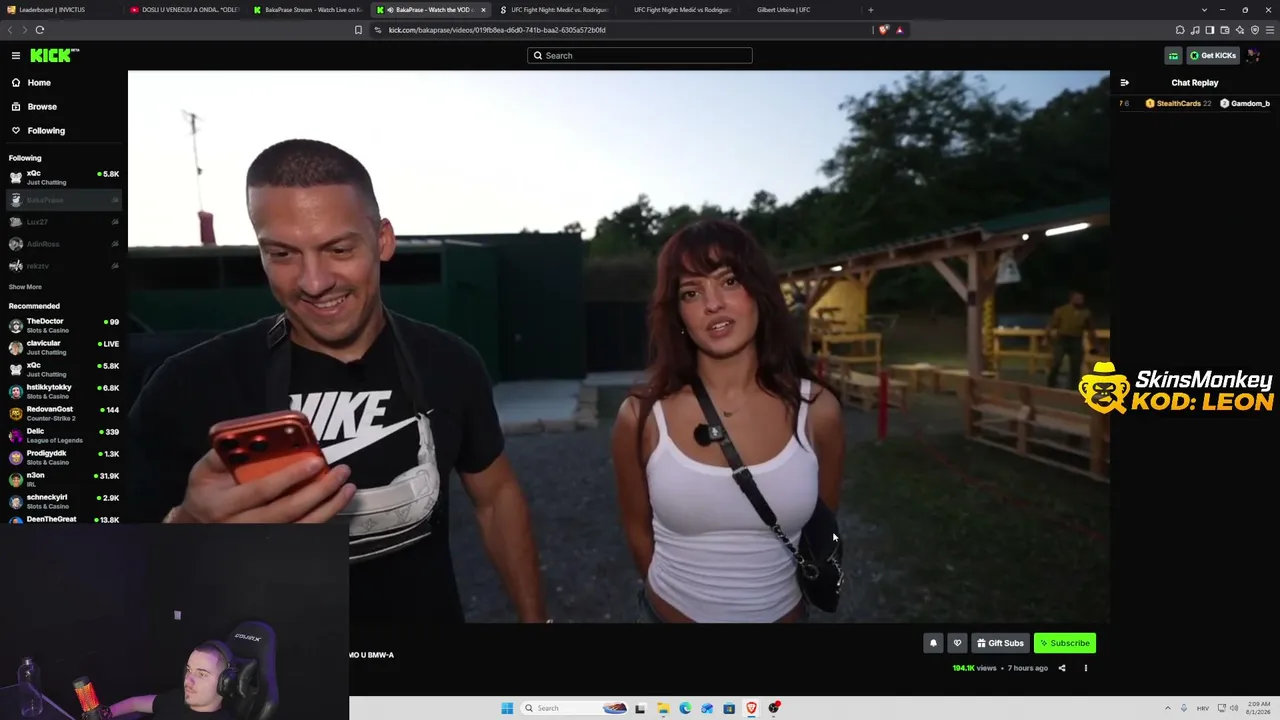The width and height of the screenshot is (1280, 720).
Task: Bookmark this page
Action: (x=358, y=30)
